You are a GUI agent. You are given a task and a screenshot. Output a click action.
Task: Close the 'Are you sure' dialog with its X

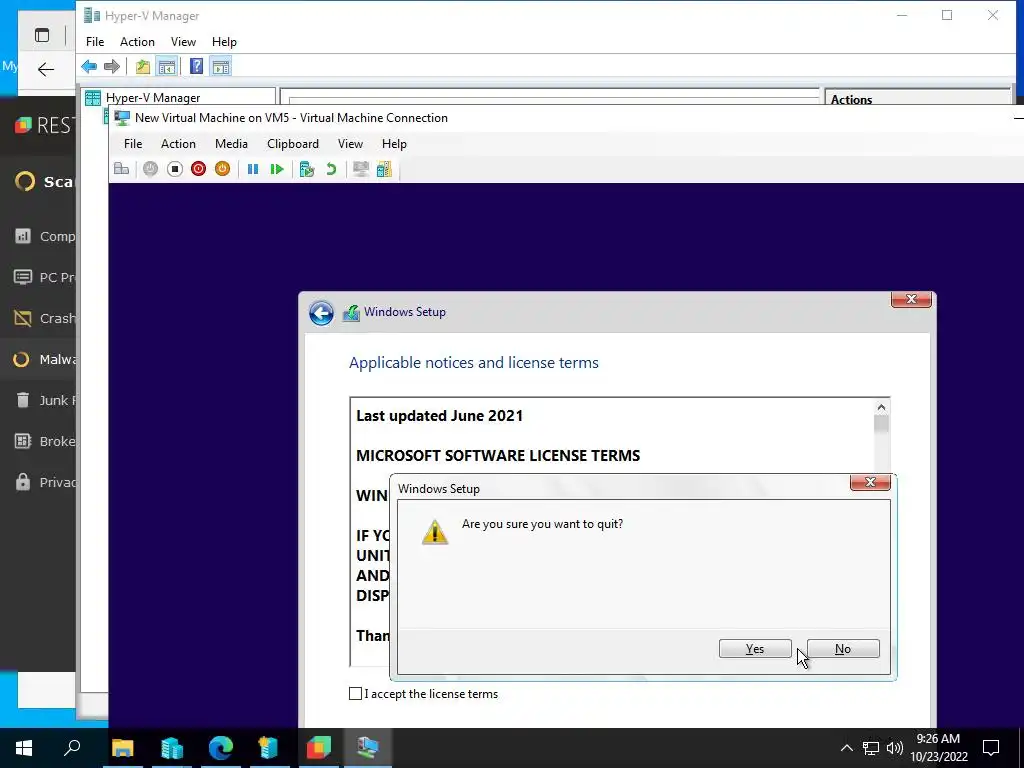(x=870, y=483)
